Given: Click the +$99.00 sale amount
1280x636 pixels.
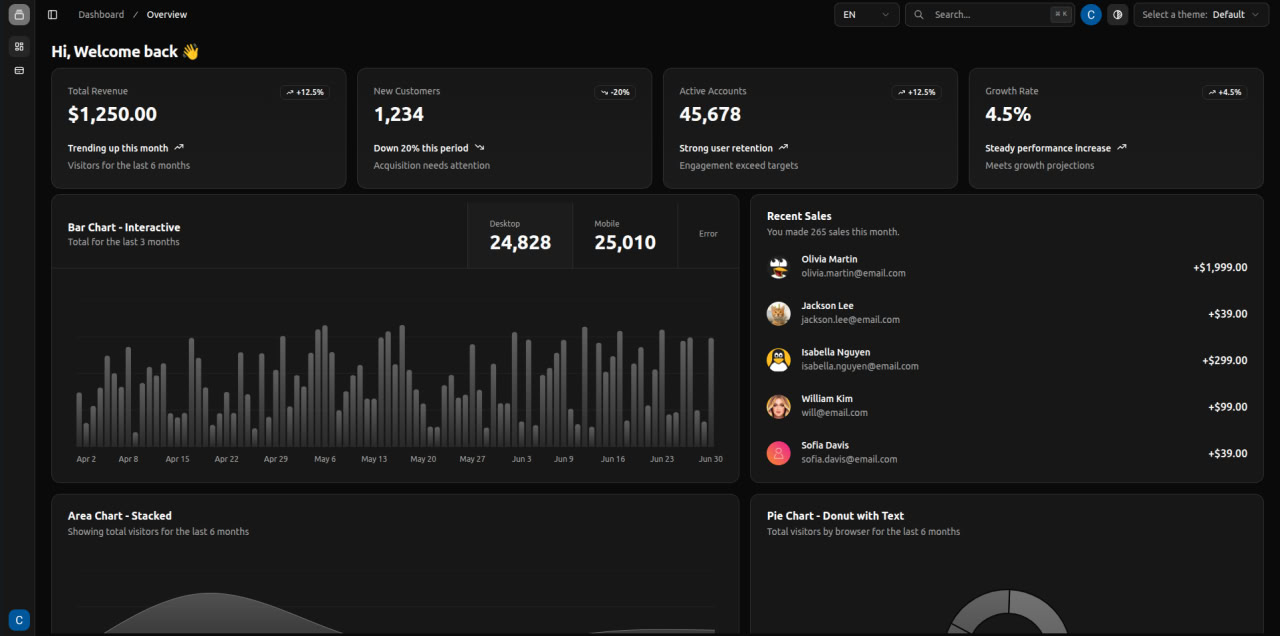Looking at the screenshot, I should tap(1228, 407).
